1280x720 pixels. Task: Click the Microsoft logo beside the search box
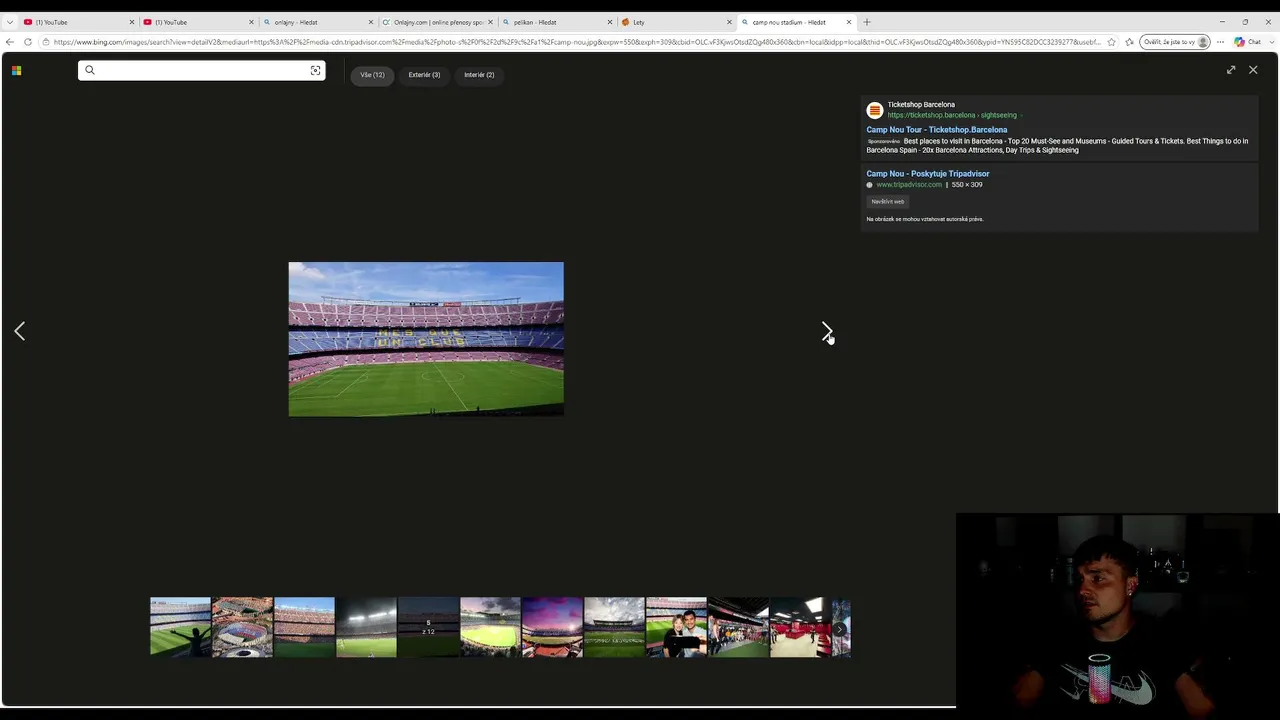click(x=16, y=70)
